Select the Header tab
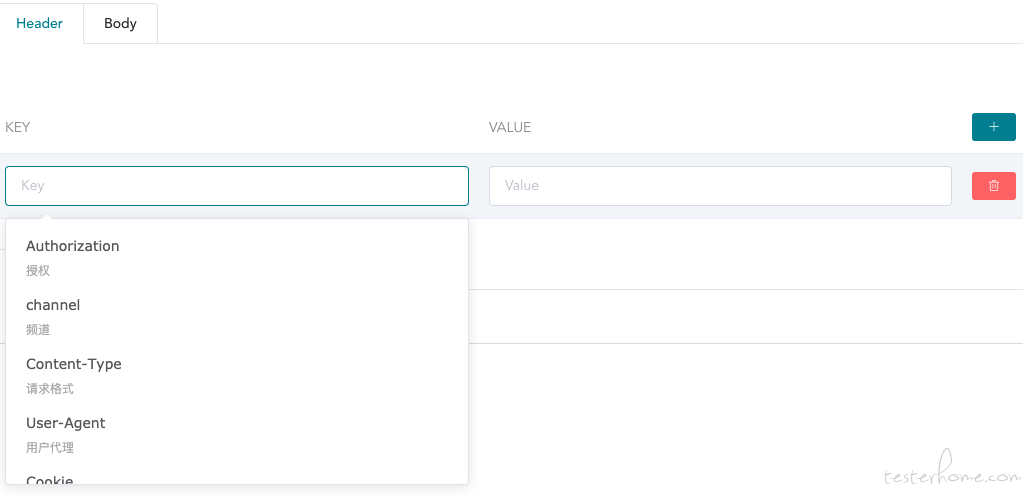Screen dimensions: 1023x498 (40, 23)
